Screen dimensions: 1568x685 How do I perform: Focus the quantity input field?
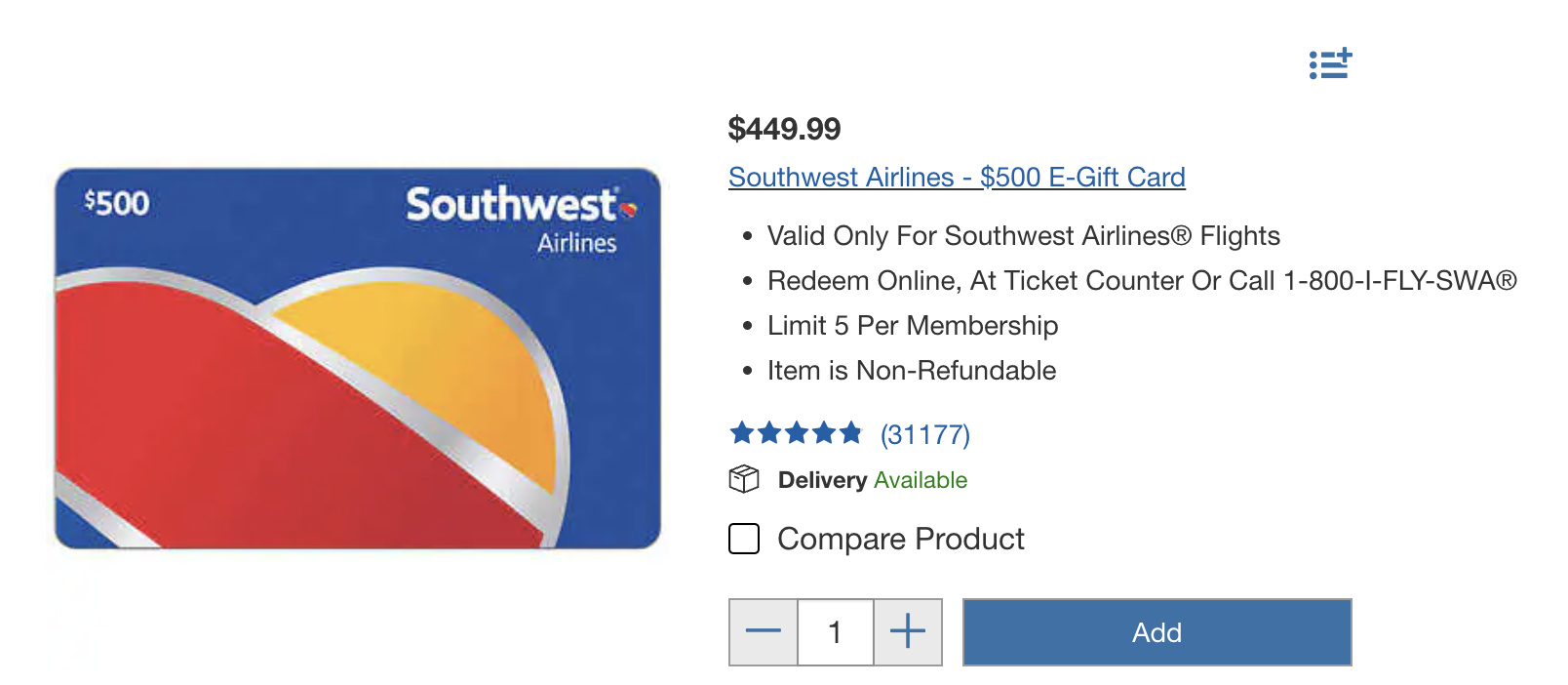(835, 631)
